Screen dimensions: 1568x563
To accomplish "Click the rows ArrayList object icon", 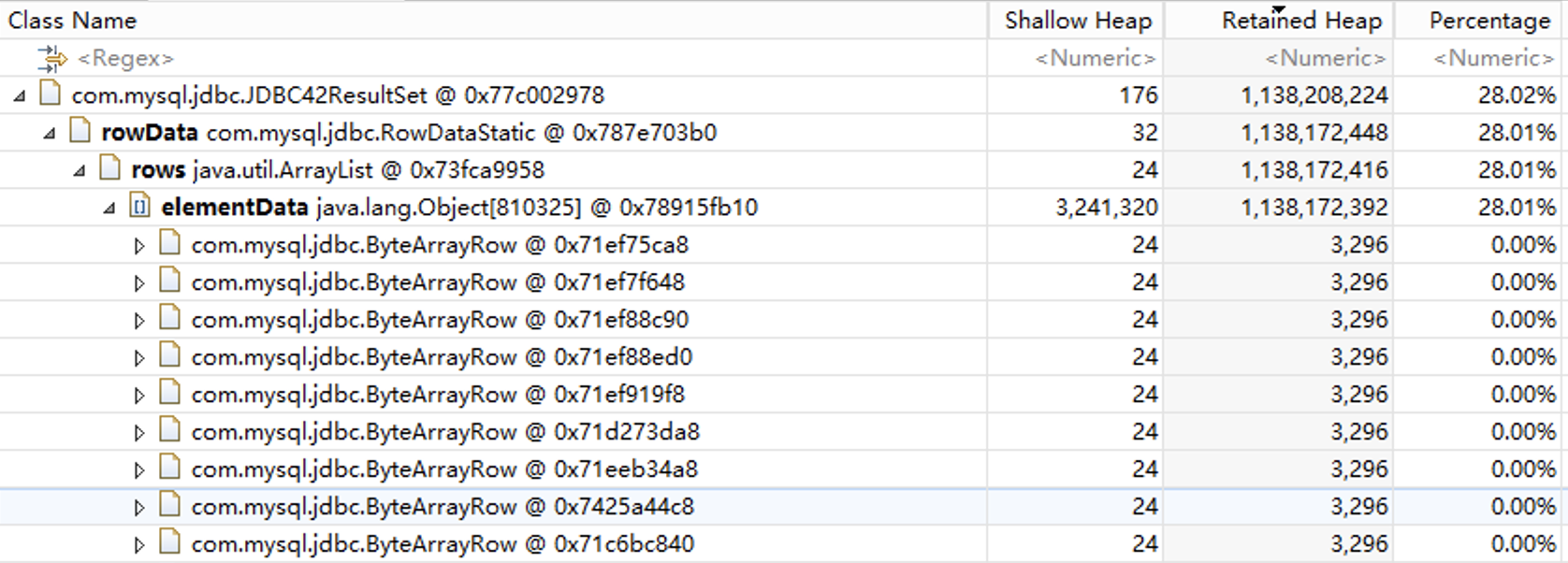I will click(110, 169).
